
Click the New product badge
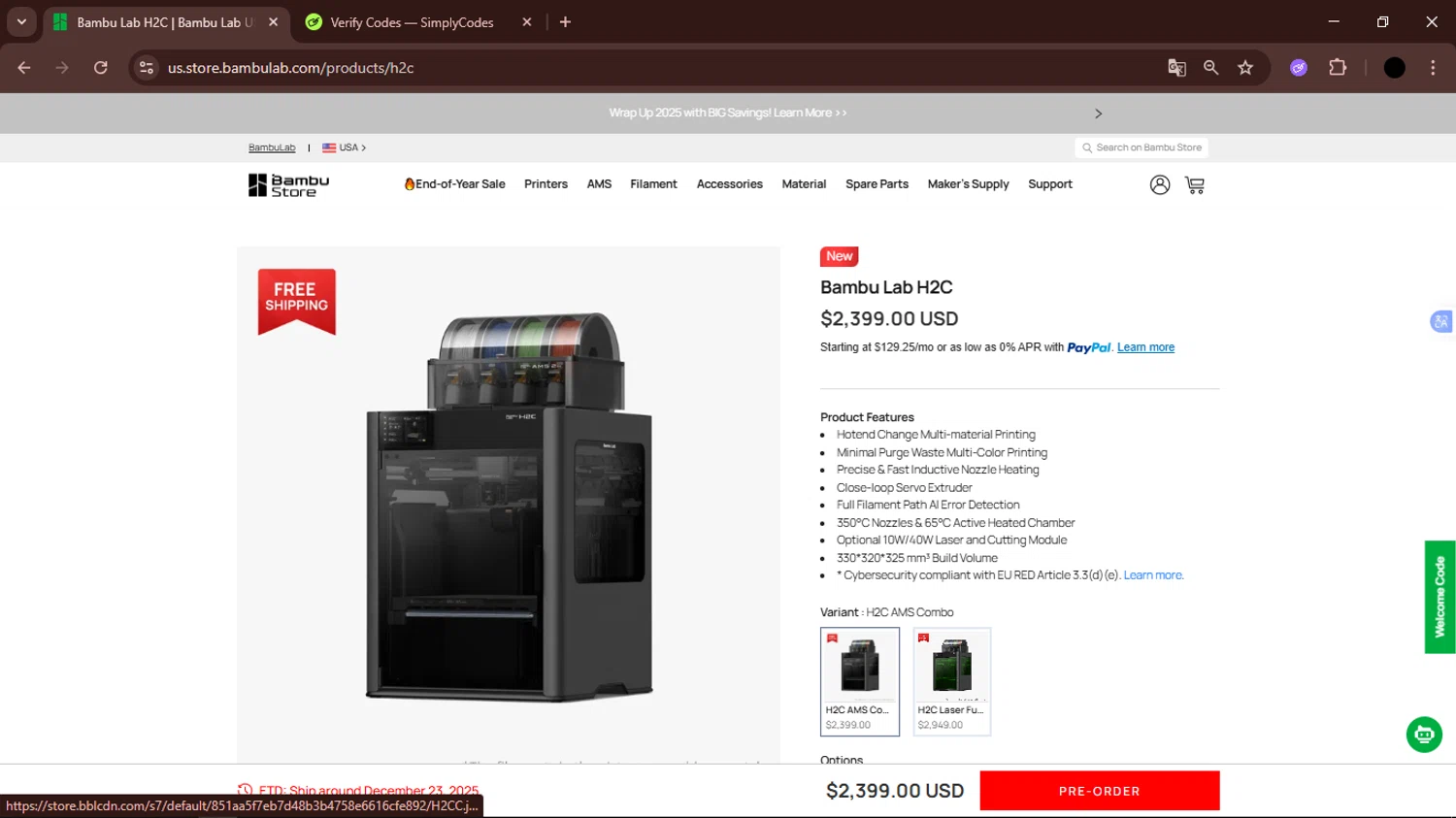(840, 256)
